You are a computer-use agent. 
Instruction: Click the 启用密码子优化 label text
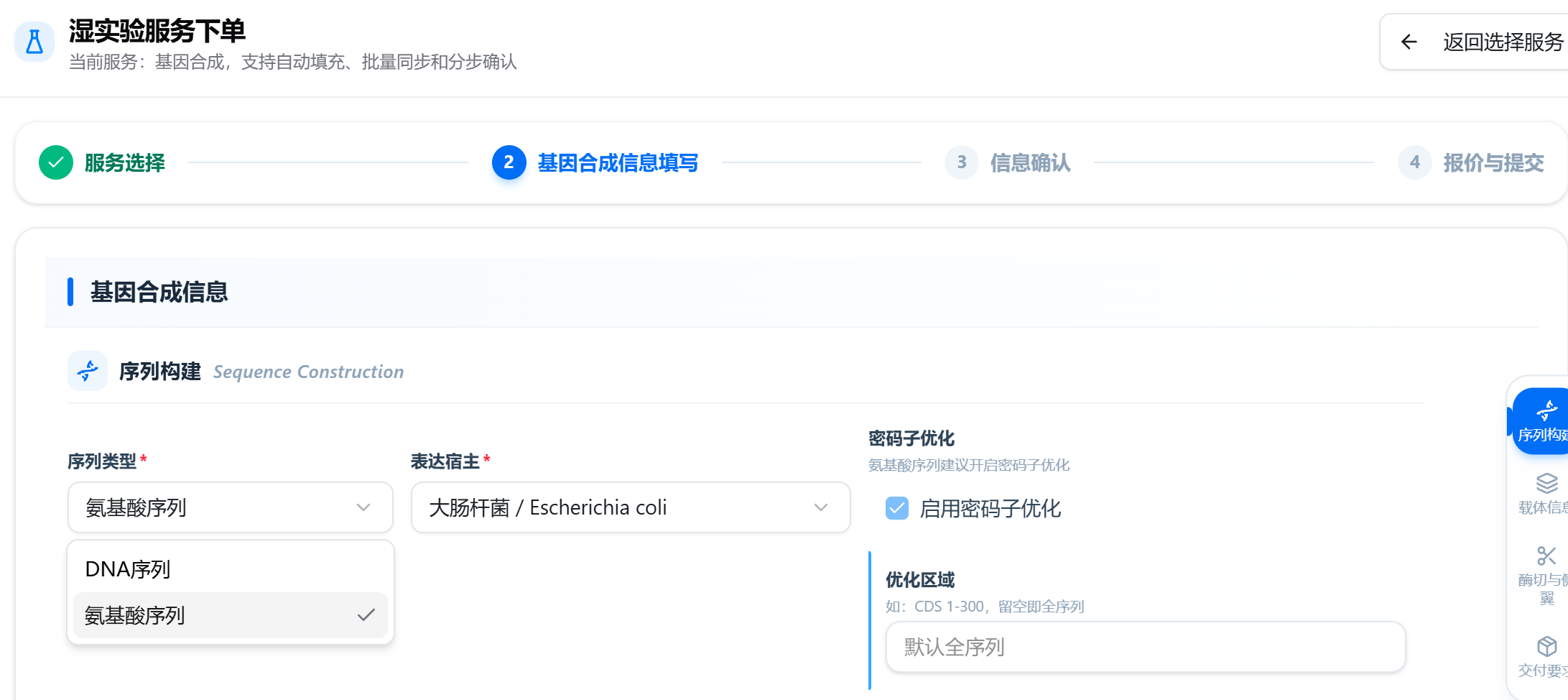pyautogui.click(x=991, y=509)
